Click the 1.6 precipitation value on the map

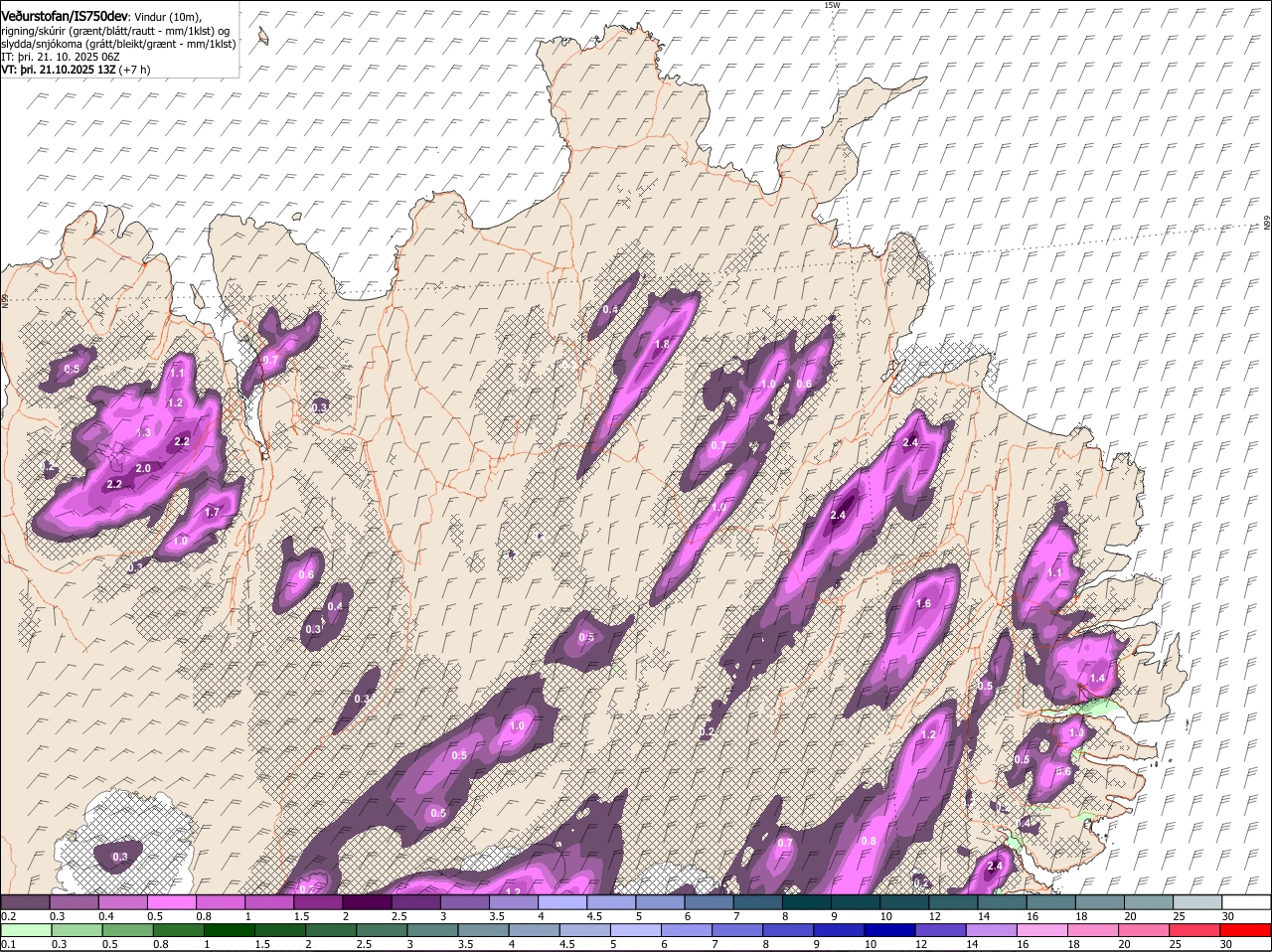tap(923, 603)
